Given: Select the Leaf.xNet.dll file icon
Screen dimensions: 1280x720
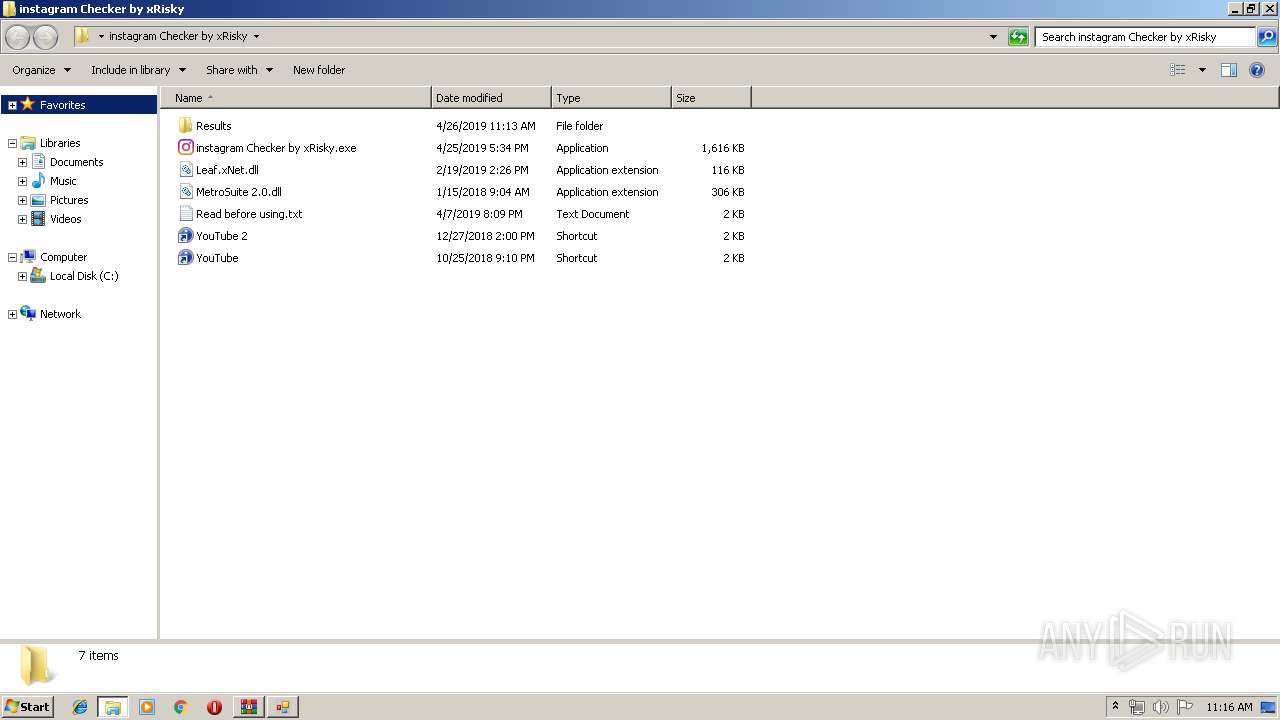Looking at the screenshot, I should tap(185, 170).
